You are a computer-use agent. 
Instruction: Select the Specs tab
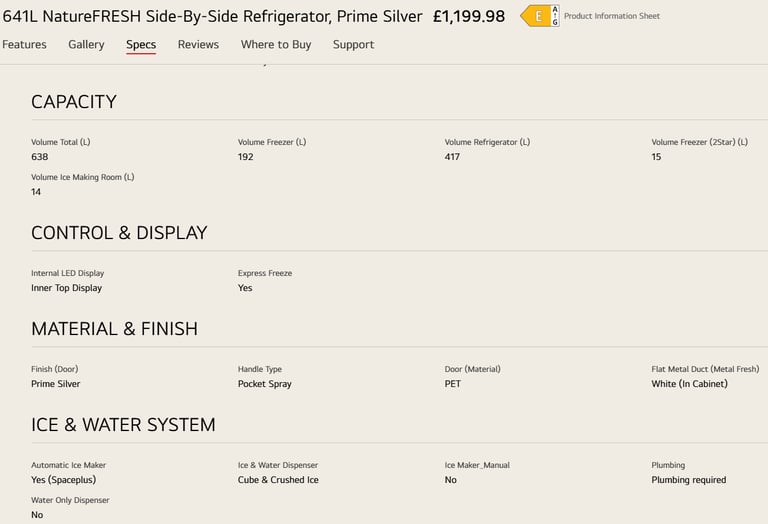tap(141, 45)
